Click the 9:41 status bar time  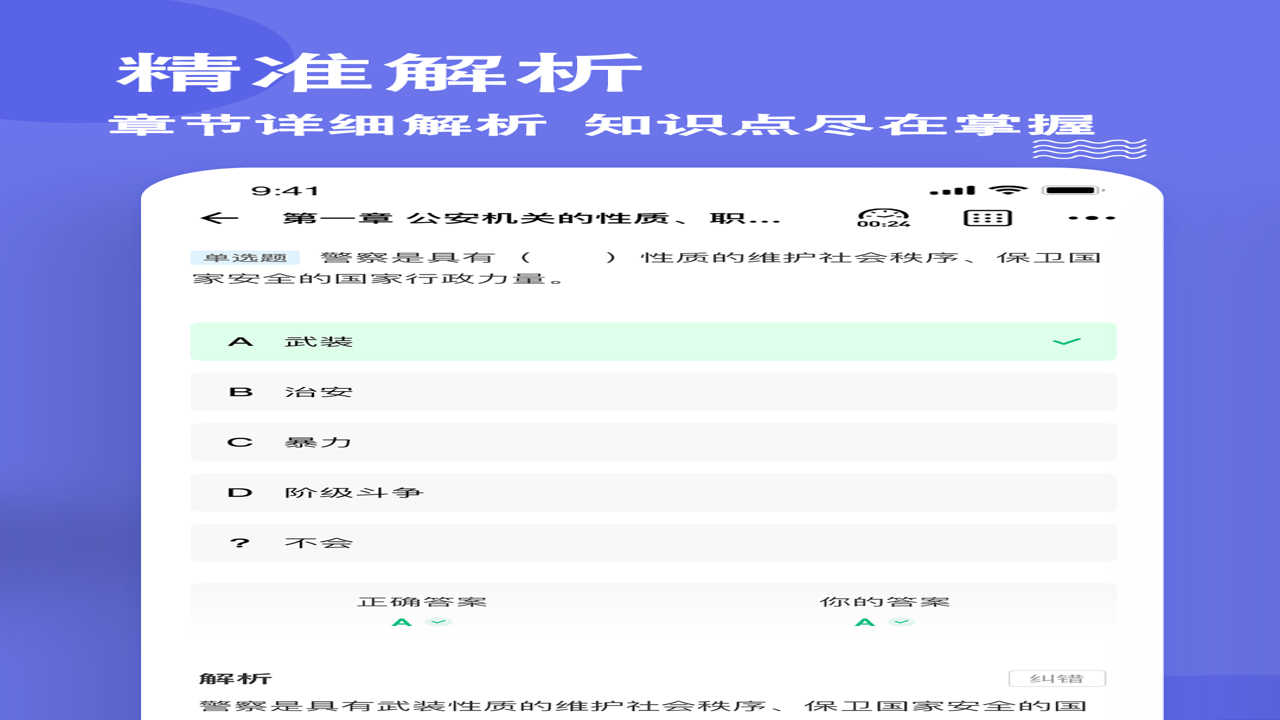coord(285,190)
